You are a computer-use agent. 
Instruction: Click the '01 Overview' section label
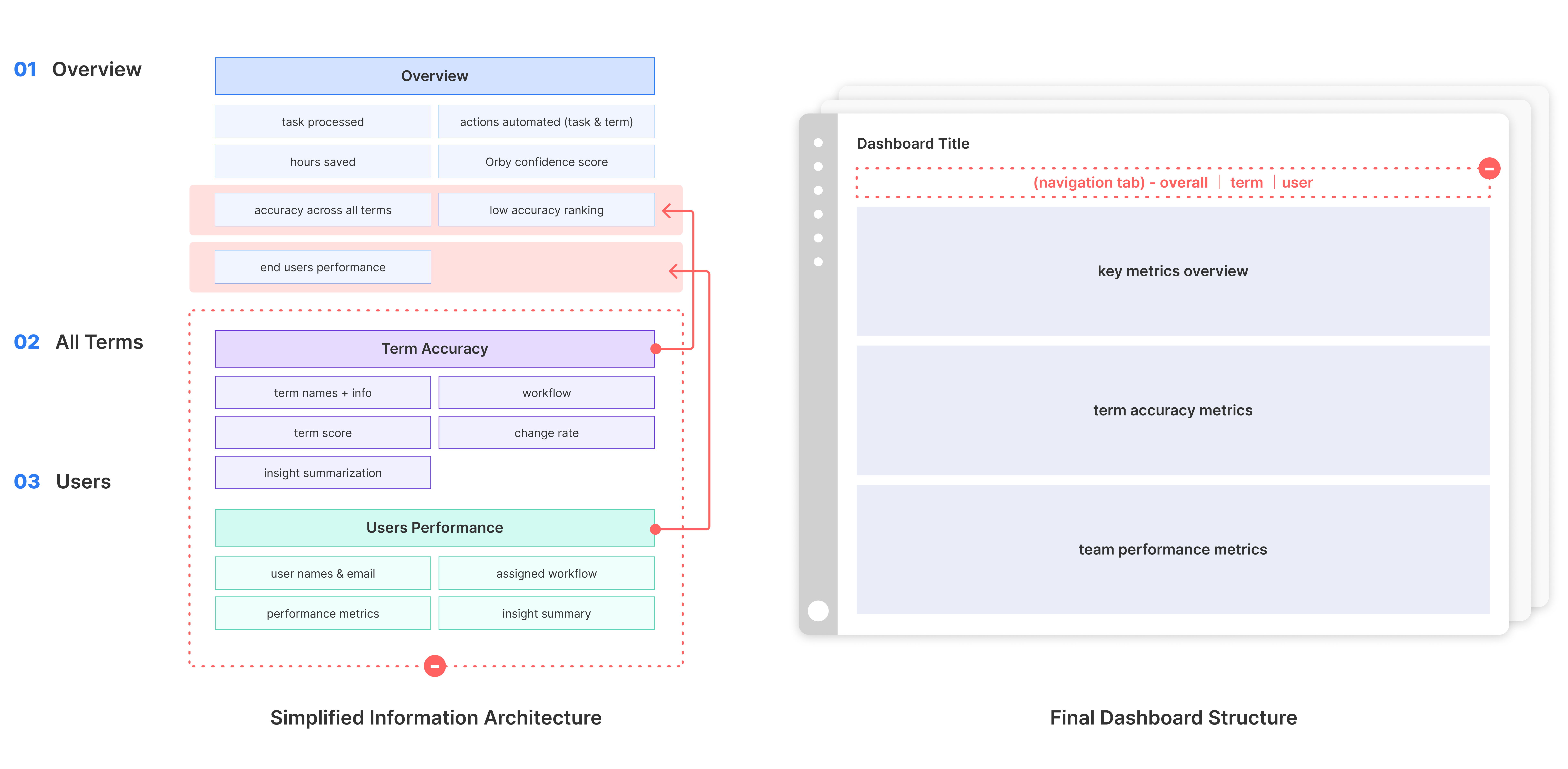77,69
